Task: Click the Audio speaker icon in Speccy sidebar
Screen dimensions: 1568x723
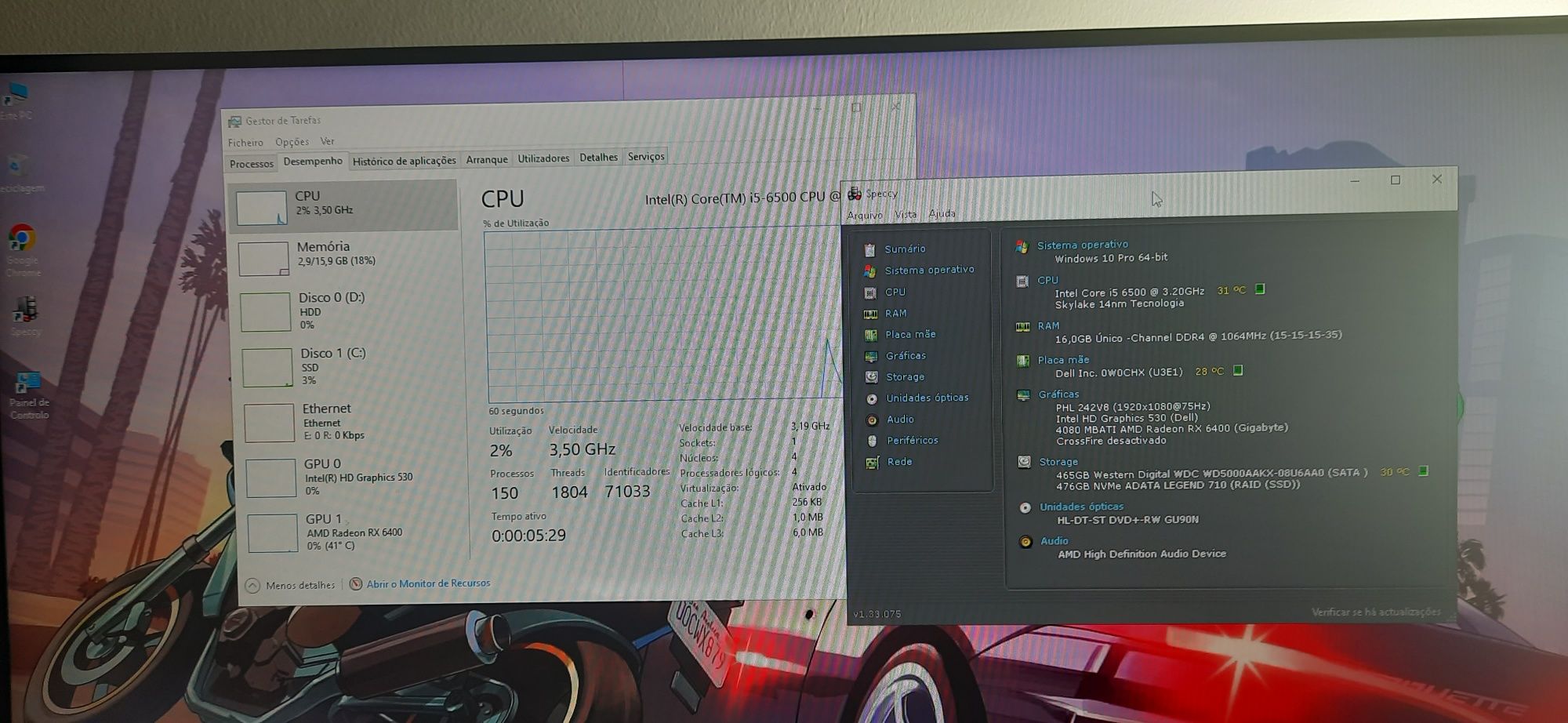Action: [872, 420]
